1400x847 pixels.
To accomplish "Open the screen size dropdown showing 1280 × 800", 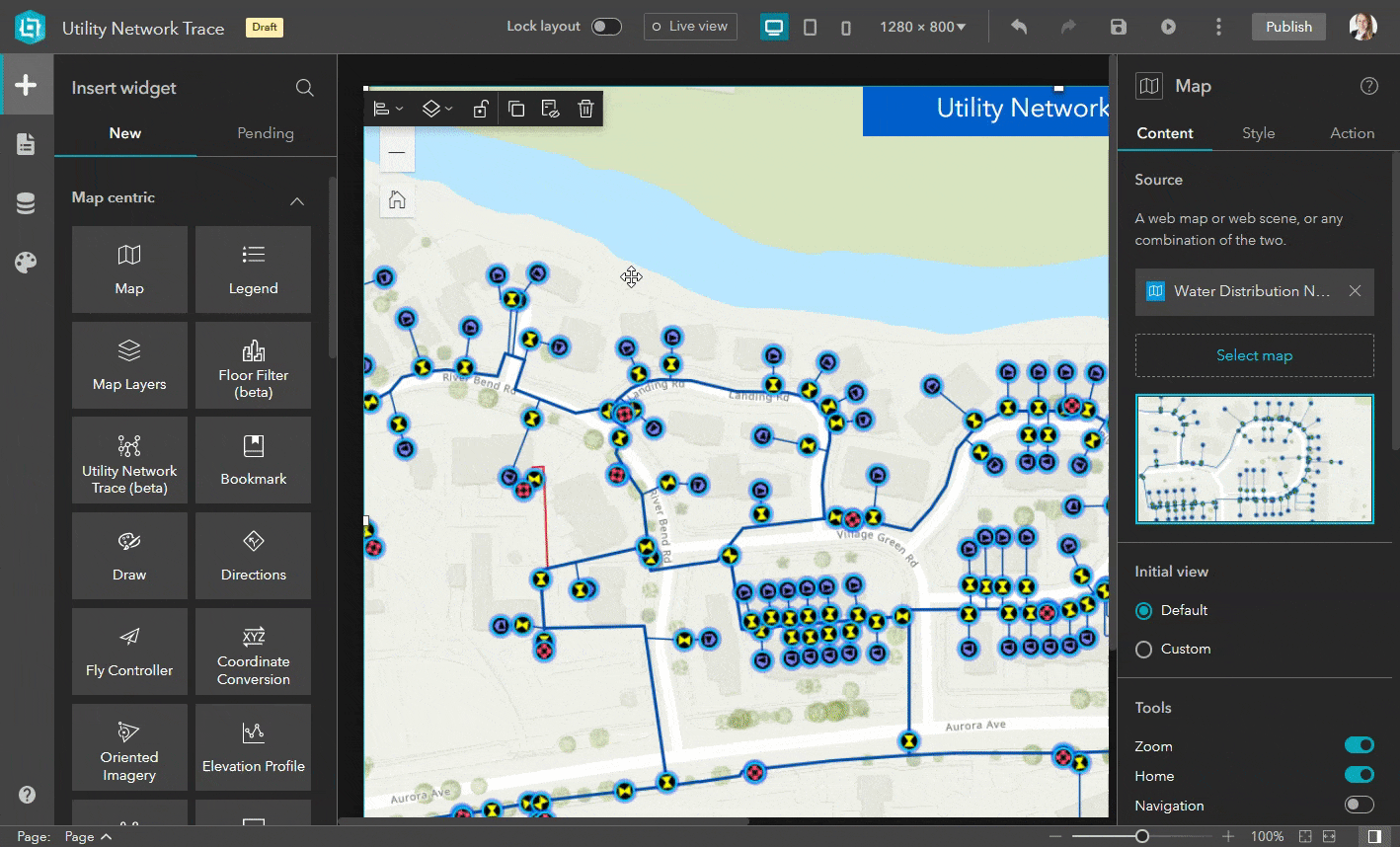I will (x=921, y=27).
